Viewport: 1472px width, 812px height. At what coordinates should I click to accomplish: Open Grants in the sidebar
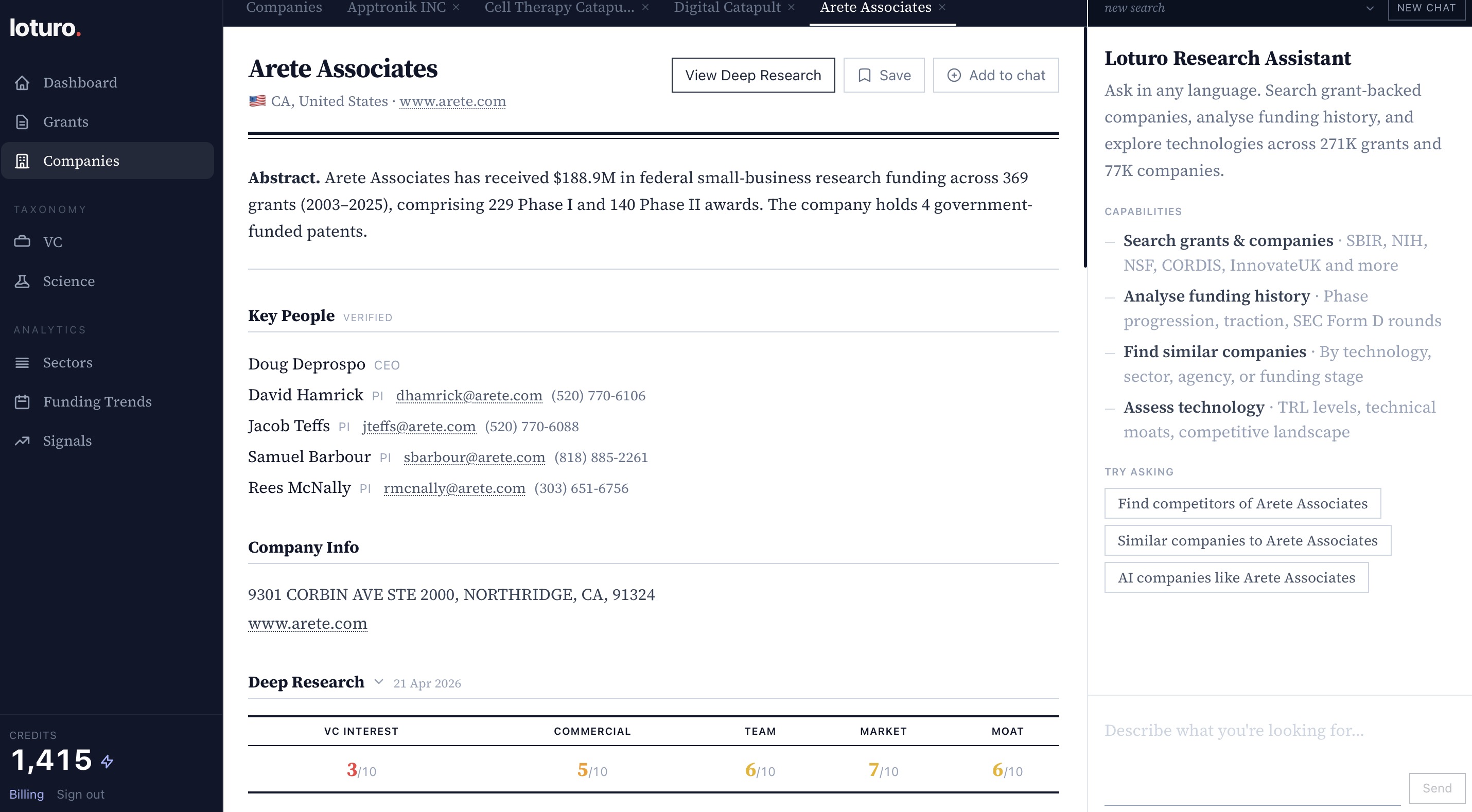coord(108,122)
